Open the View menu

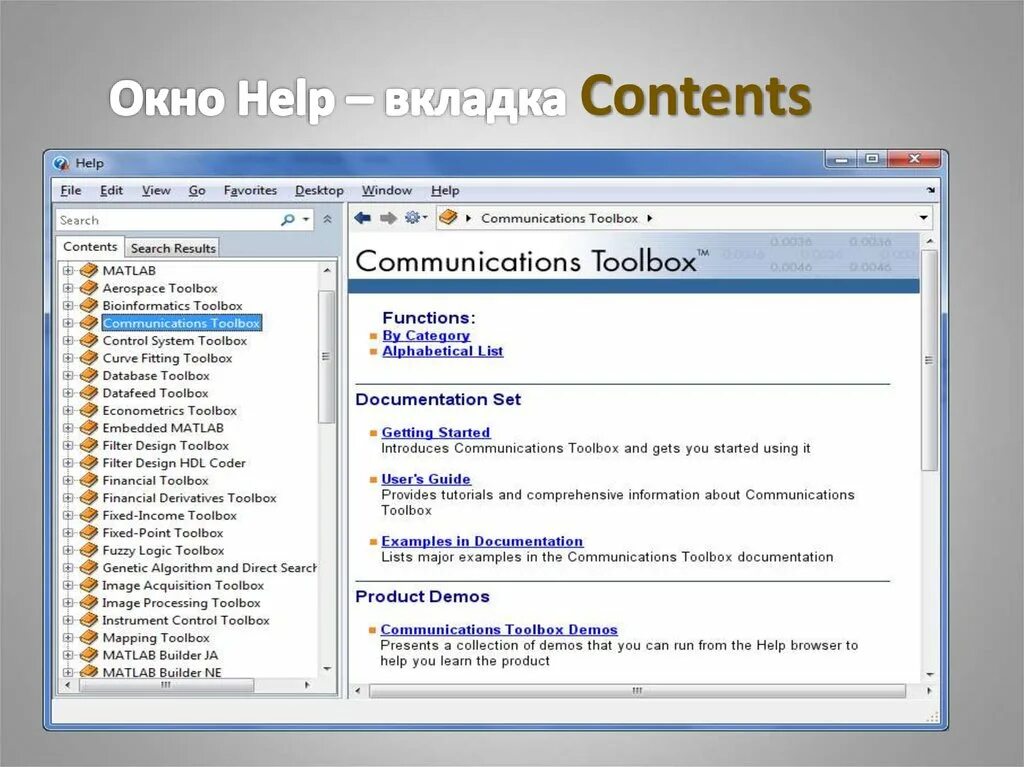[x=156, y=191]
